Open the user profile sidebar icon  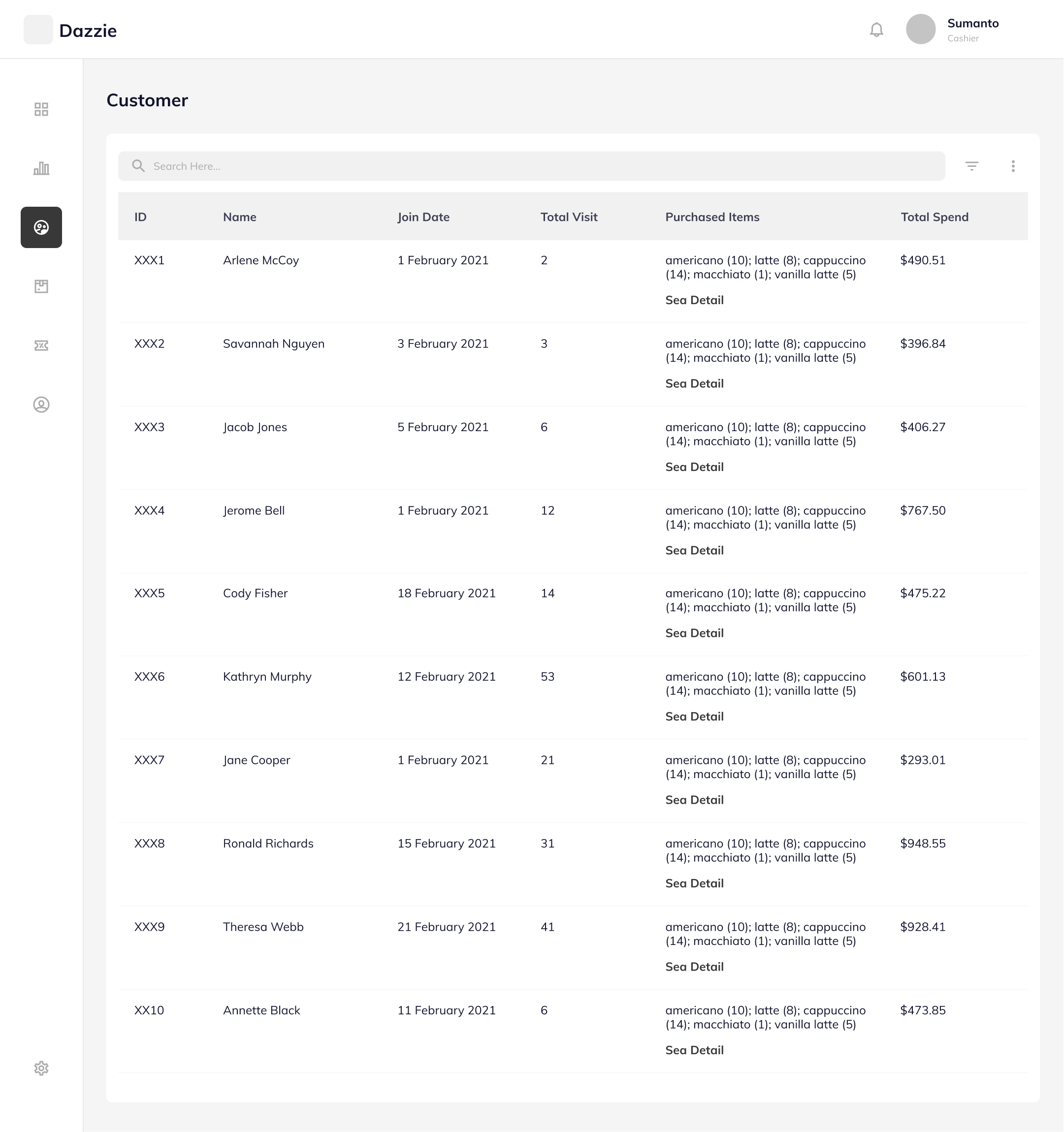coord(41,405)
